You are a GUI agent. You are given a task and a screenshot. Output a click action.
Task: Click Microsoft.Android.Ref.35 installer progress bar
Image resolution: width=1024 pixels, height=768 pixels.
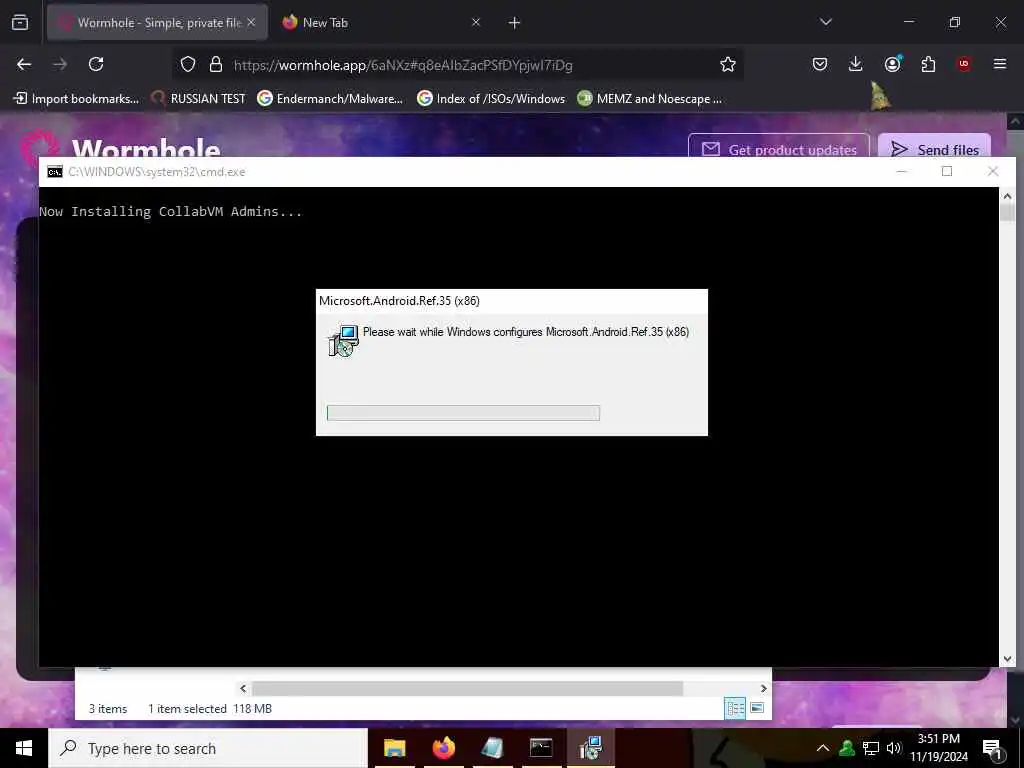463,413
